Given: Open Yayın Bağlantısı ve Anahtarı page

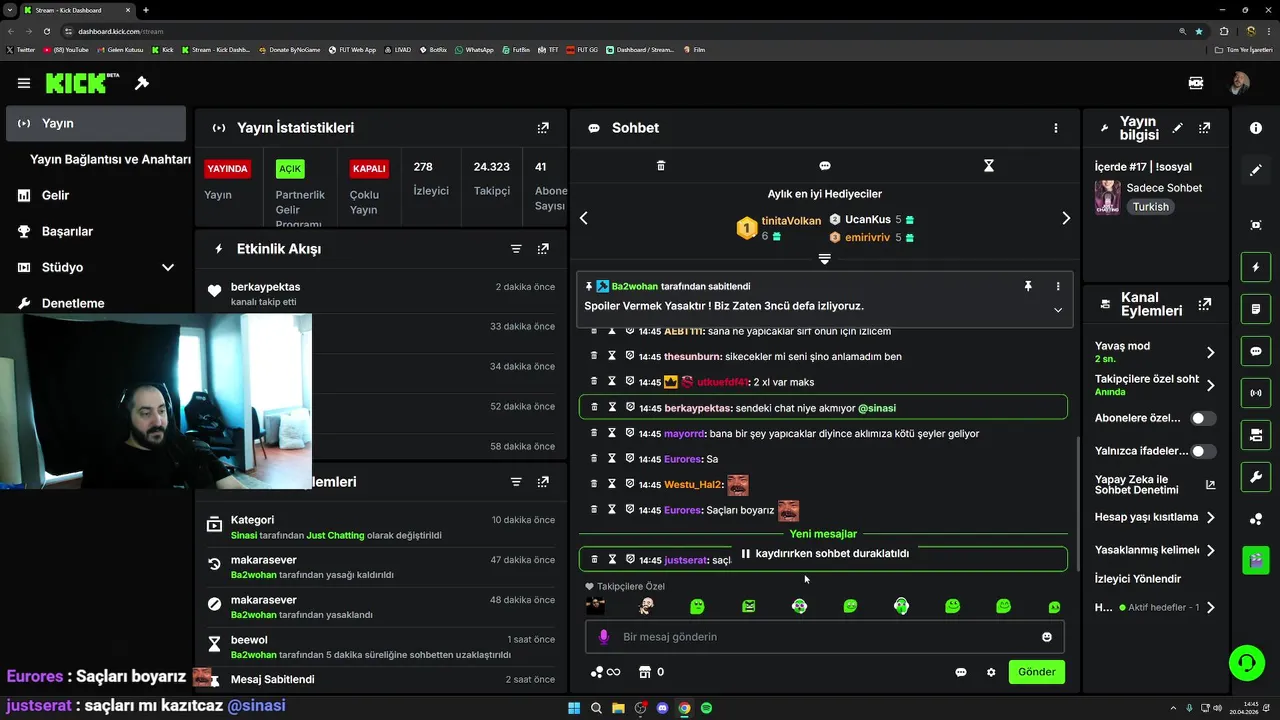Looking at the screenshot, I should point(110,159).
